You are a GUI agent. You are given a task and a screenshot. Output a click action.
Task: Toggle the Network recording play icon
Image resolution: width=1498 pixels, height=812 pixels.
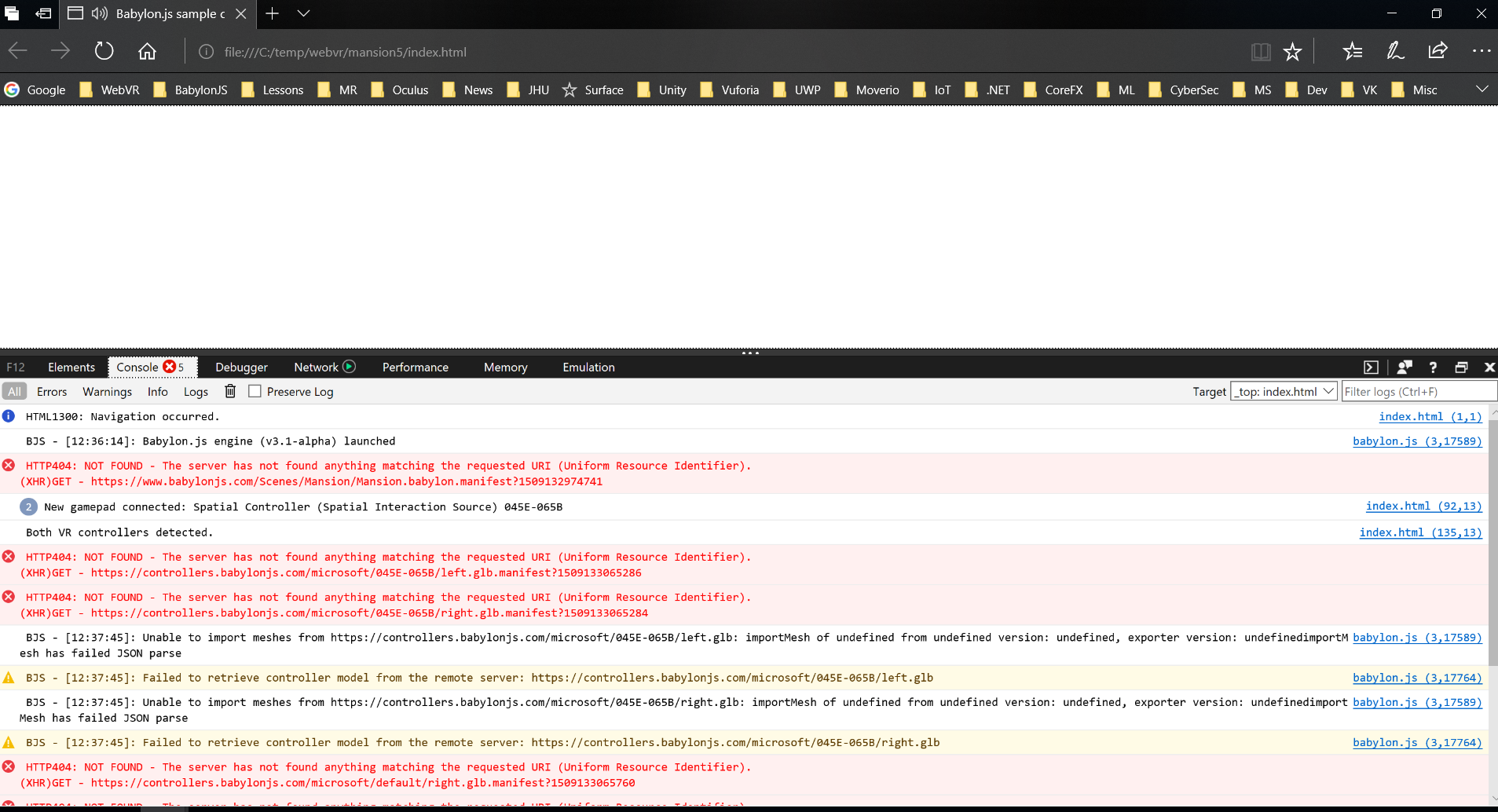[350, 367]
